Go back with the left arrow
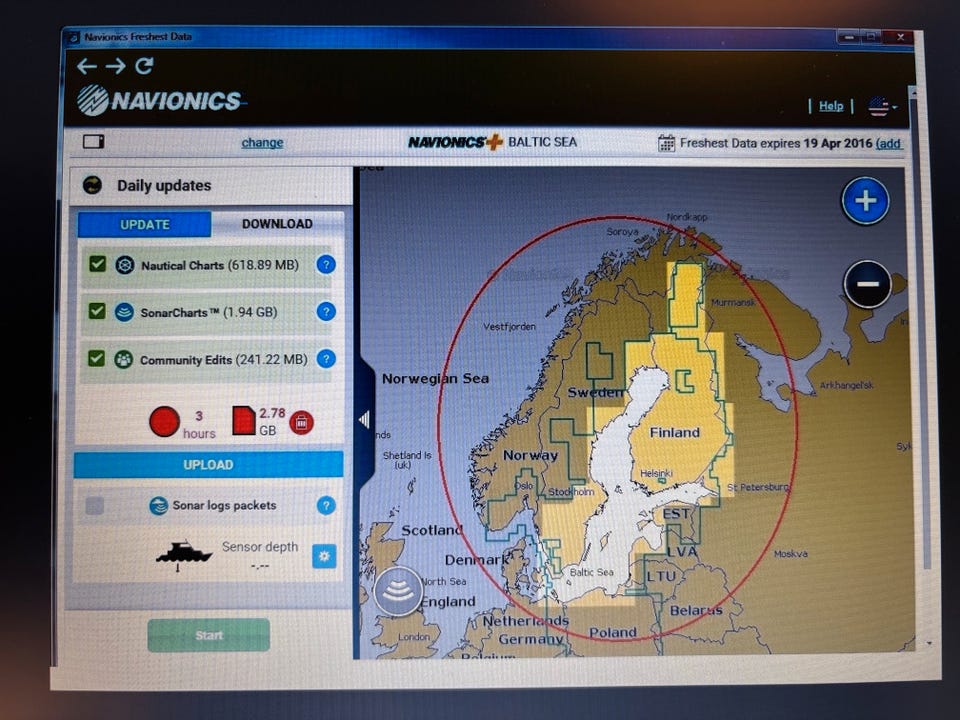Viewport: 960px width, 720px height. [x=86, y=66]
